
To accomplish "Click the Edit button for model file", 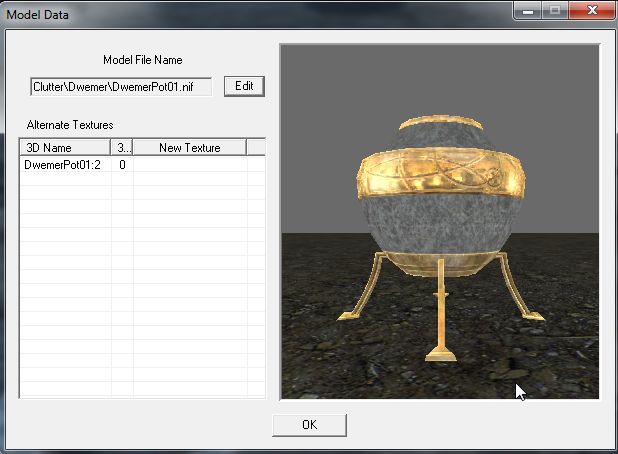I will [244, 86].
